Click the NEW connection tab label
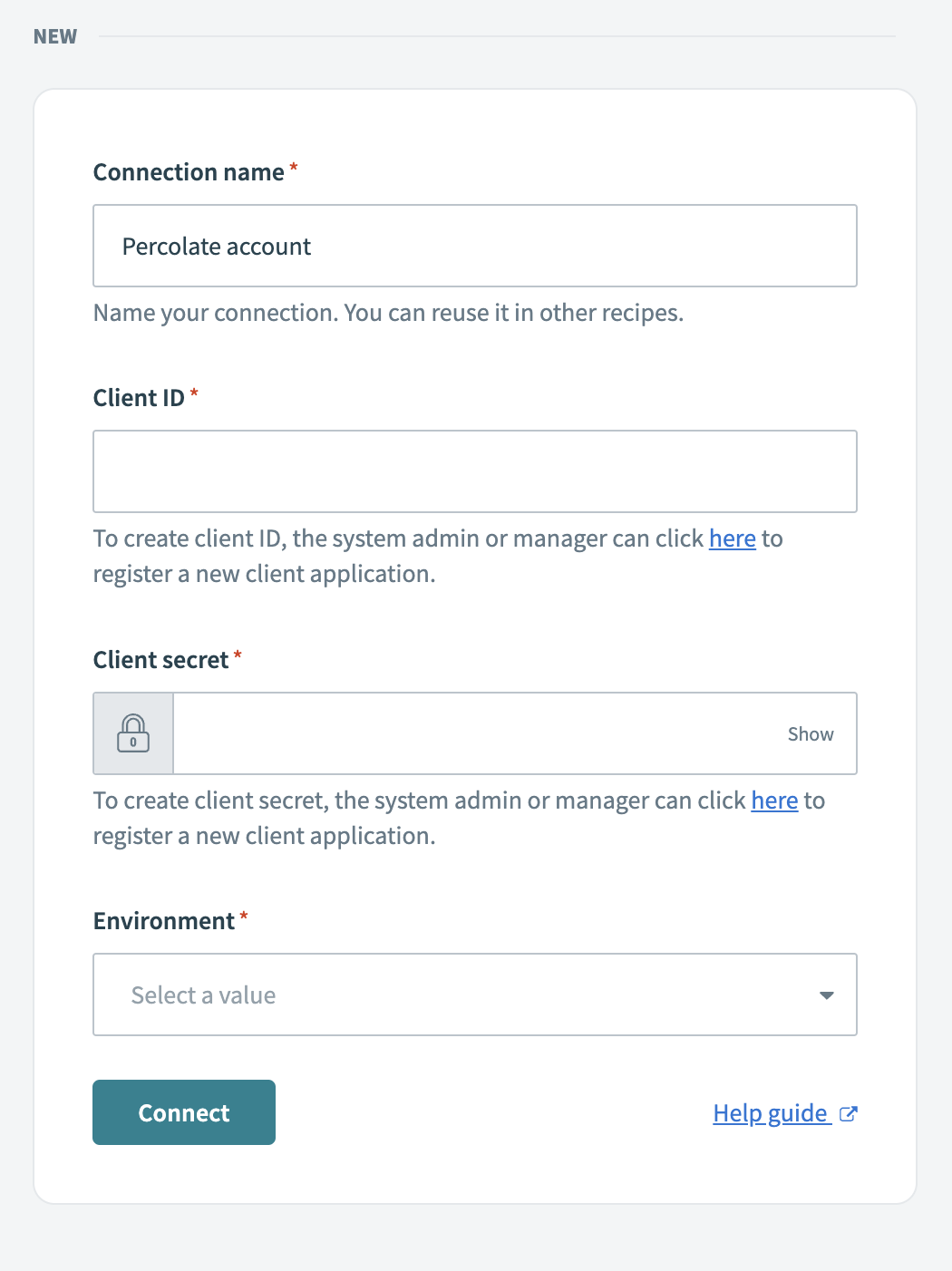 tap(54, 36)
